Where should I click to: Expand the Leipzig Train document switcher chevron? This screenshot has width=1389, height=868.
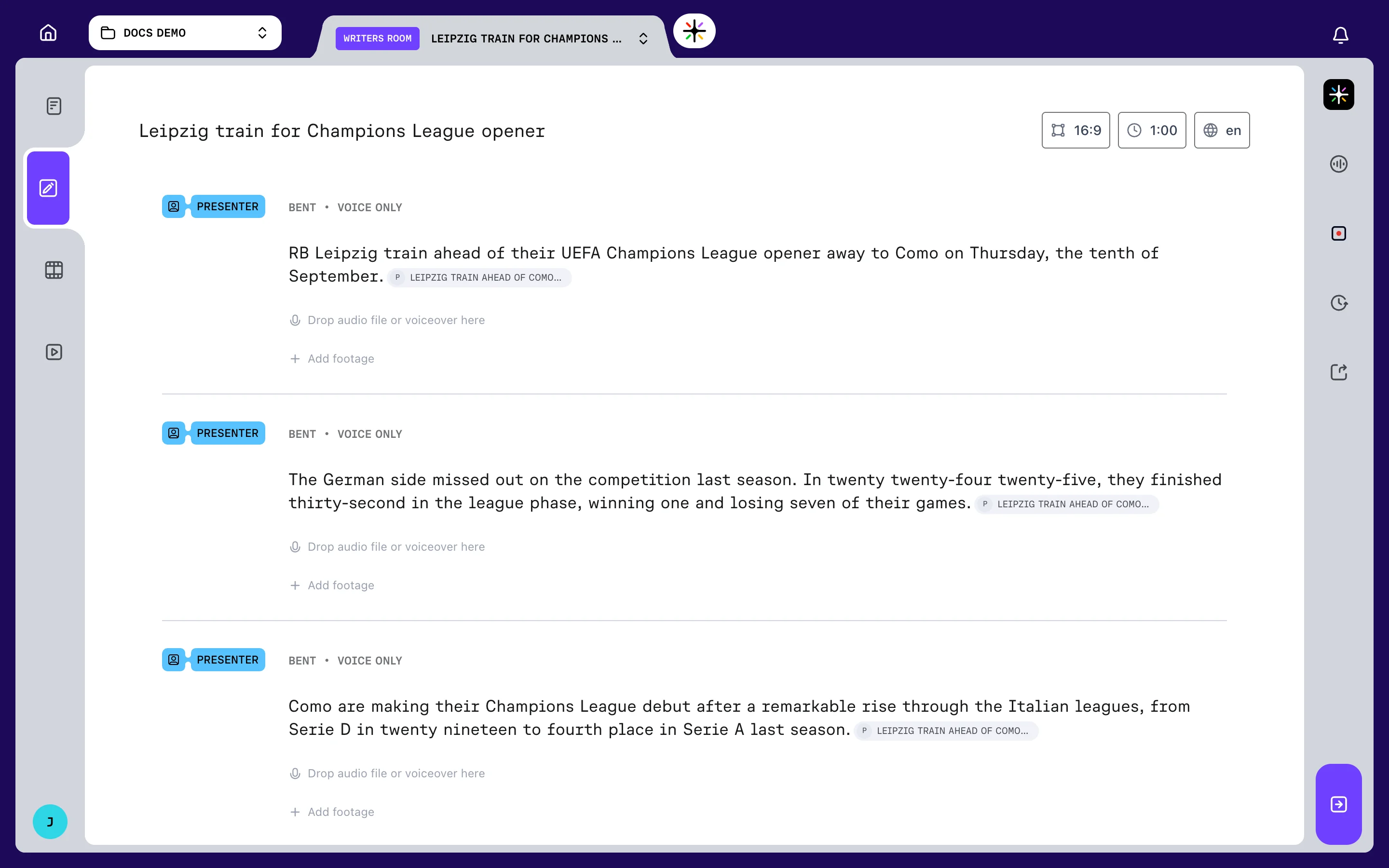643,39
